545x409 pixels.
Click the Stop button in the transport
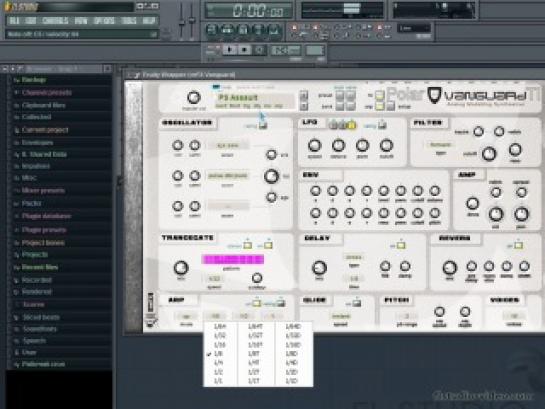coord(245,50)
